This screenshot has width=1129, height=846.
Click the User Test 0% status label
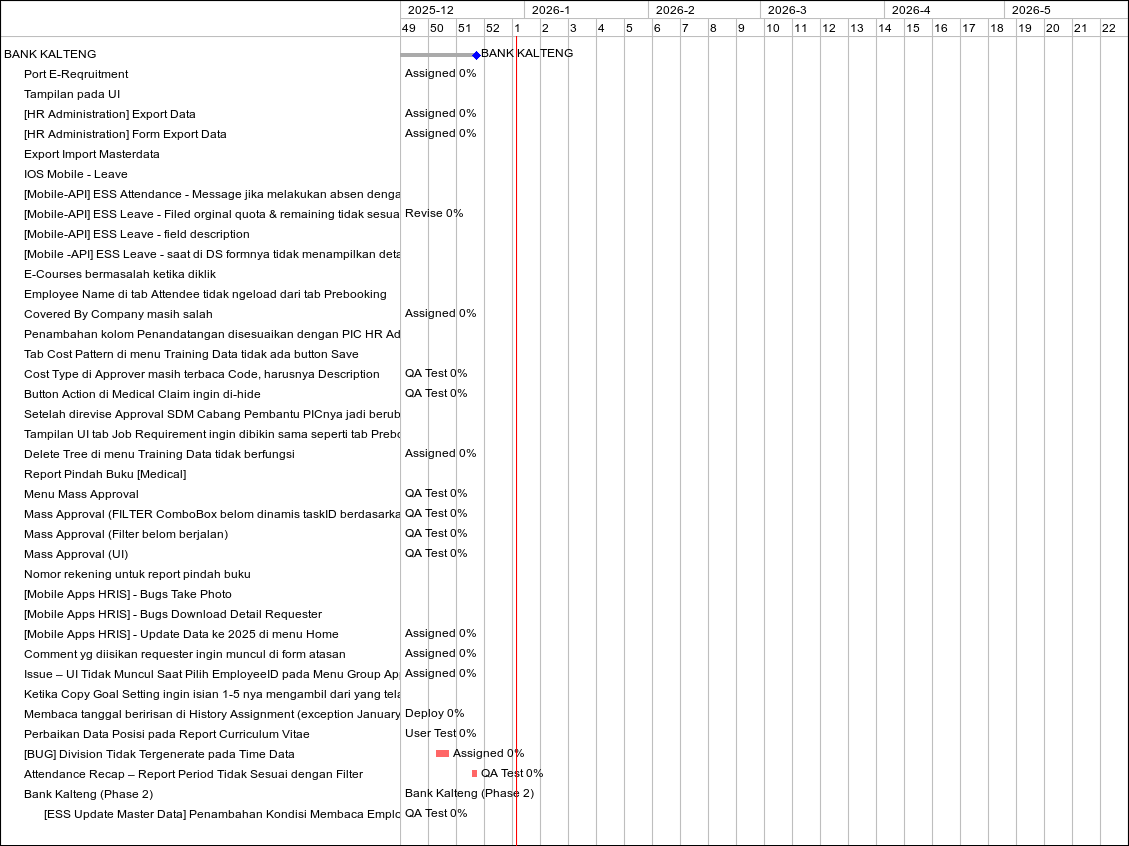[x=440, y=733]
